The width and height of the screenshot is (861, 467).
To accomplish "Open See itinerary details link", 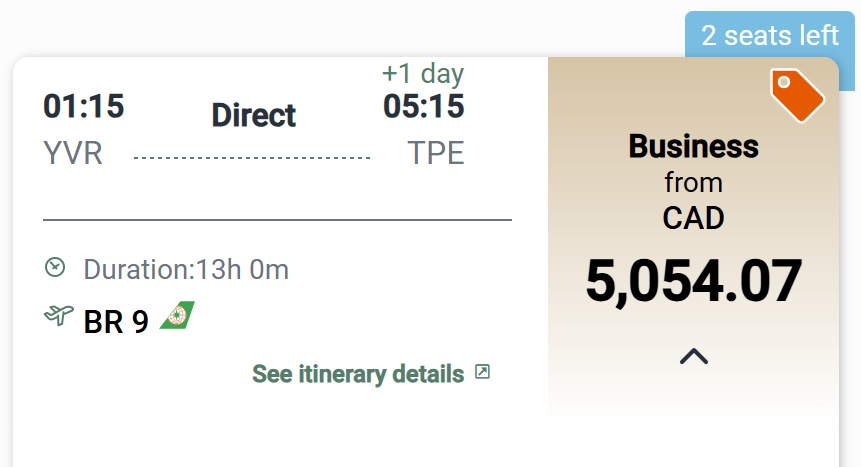I will click(358, 374).
